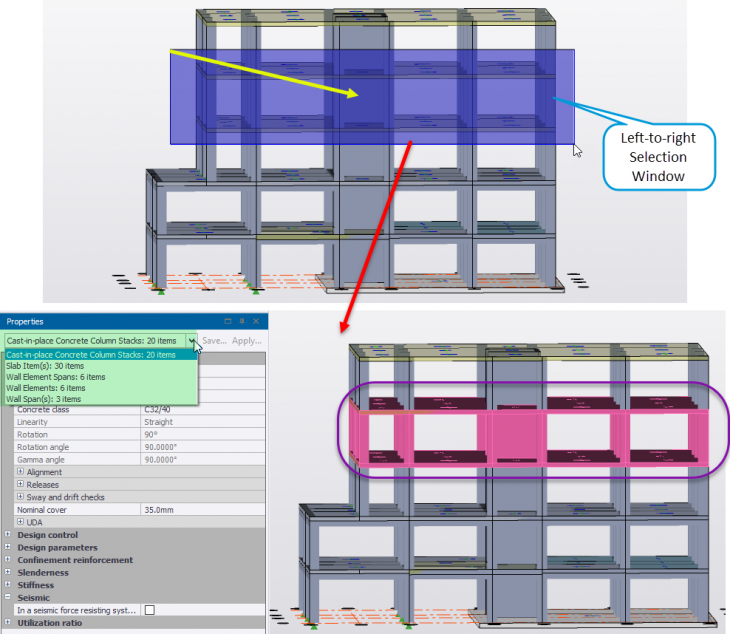Image resolution: width=730 pixels, height=634 pixels.
Task: Expand the Design control section
Action: pyautogui.click(x=8, y=535)
